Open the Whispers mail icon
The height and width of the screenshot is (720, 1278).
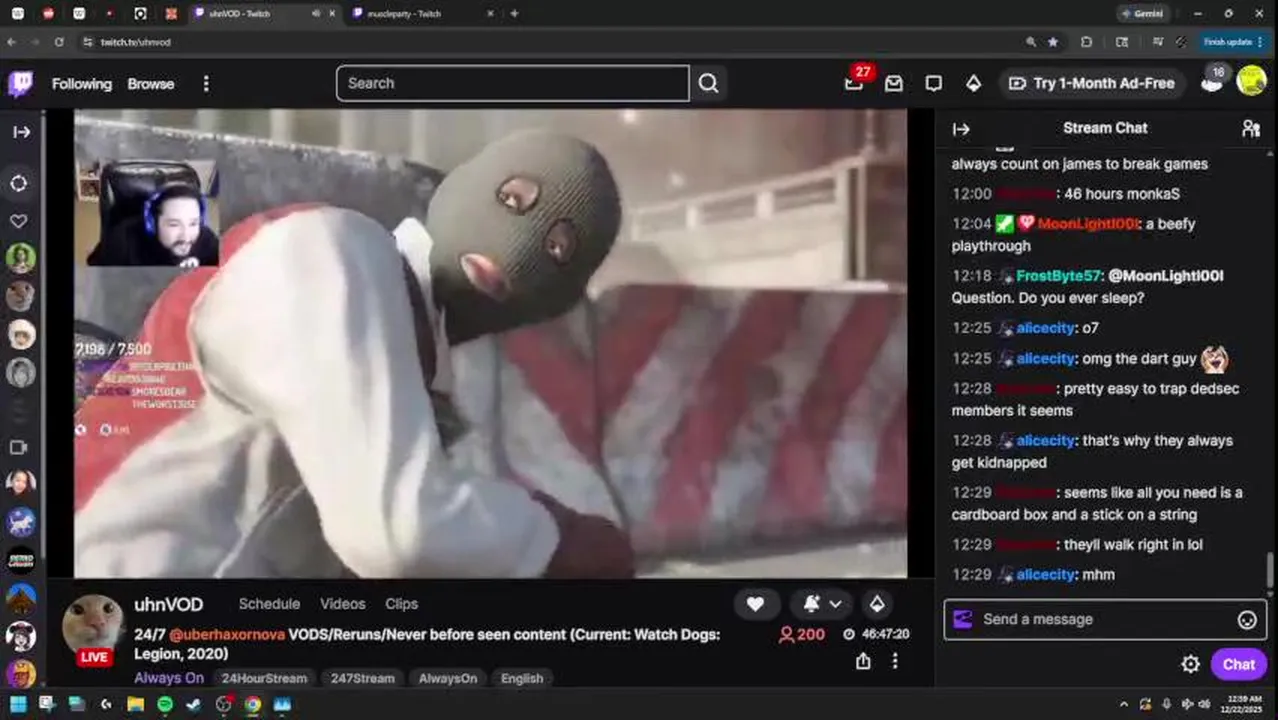[894, 84]
